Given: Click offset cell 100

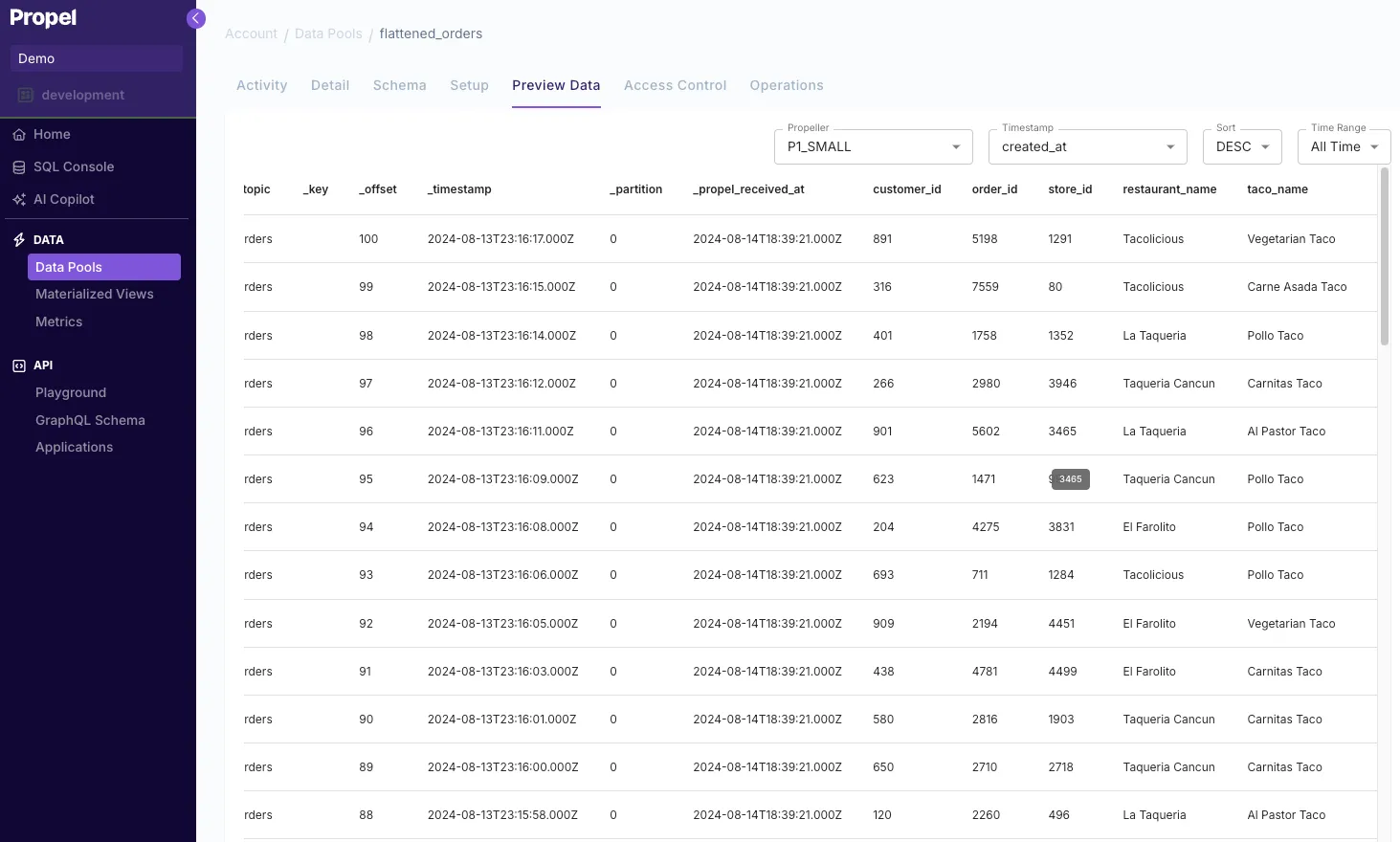Looking at the screenshot, I should 368,239.
